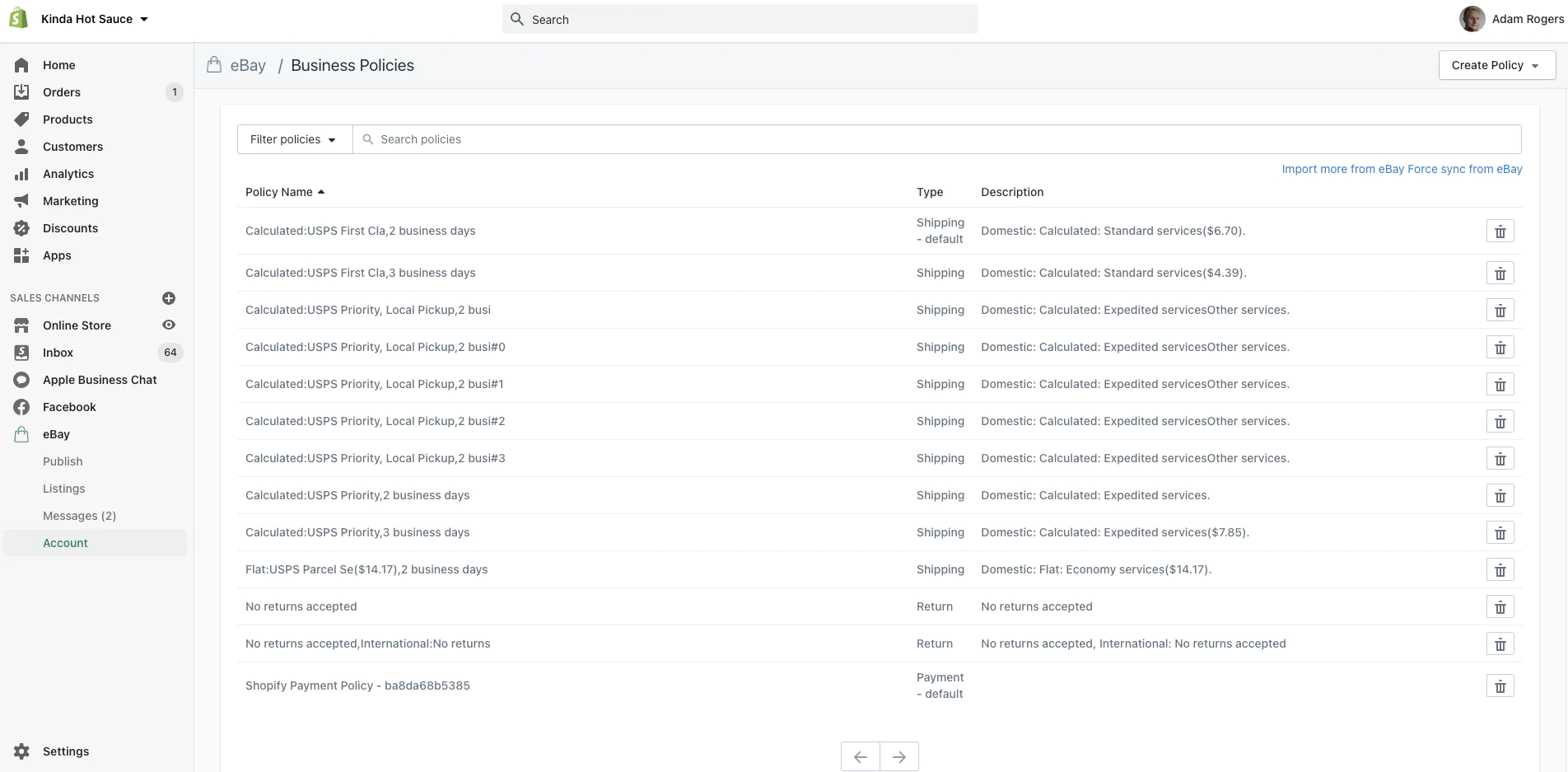Click the Search policies field

point(939,139)
